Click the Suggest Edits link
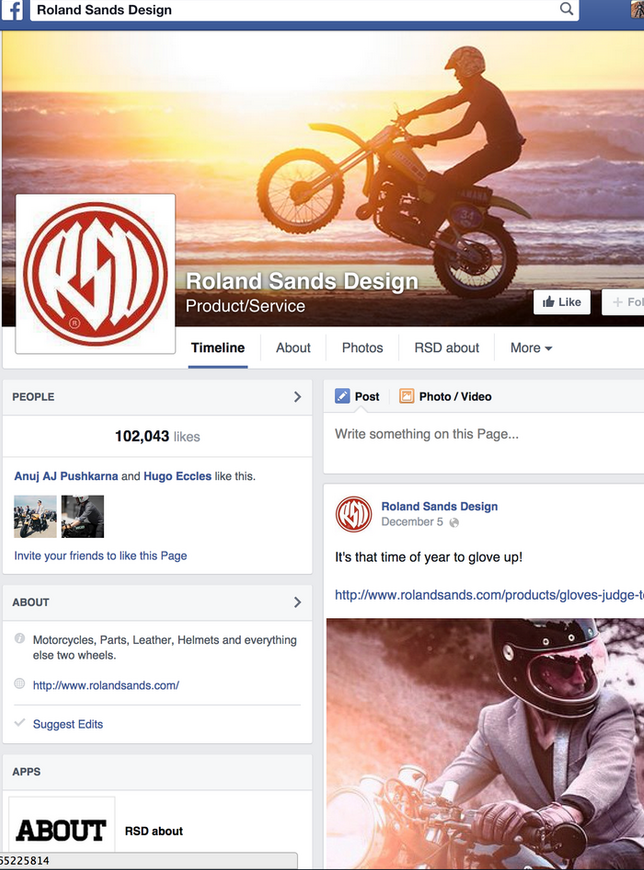644x870 pixels. click(x=68, y=724)
